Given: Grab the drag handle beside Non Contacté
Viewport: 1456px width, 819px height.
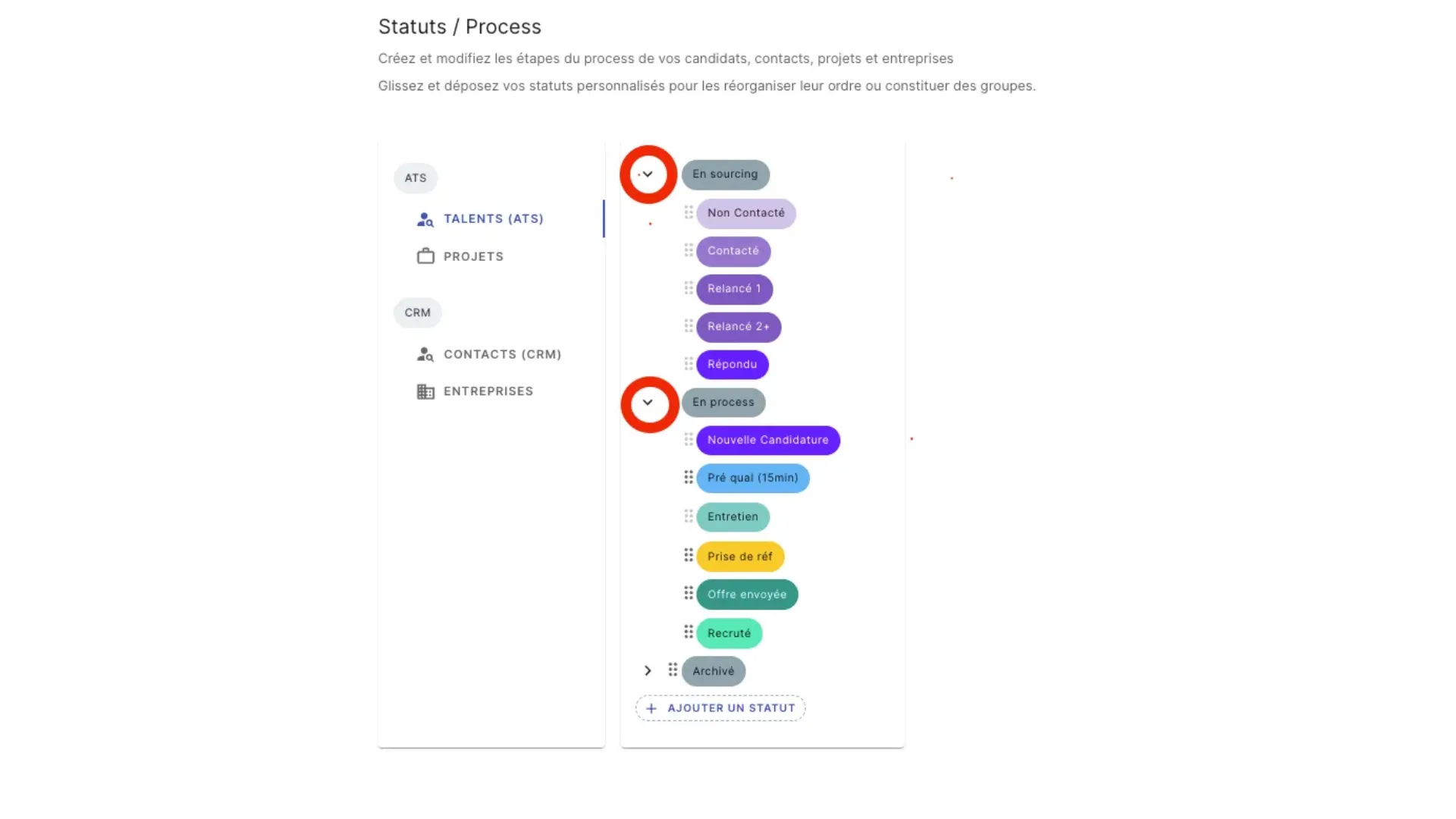Looking at the screenshot, I should (688, 212).
